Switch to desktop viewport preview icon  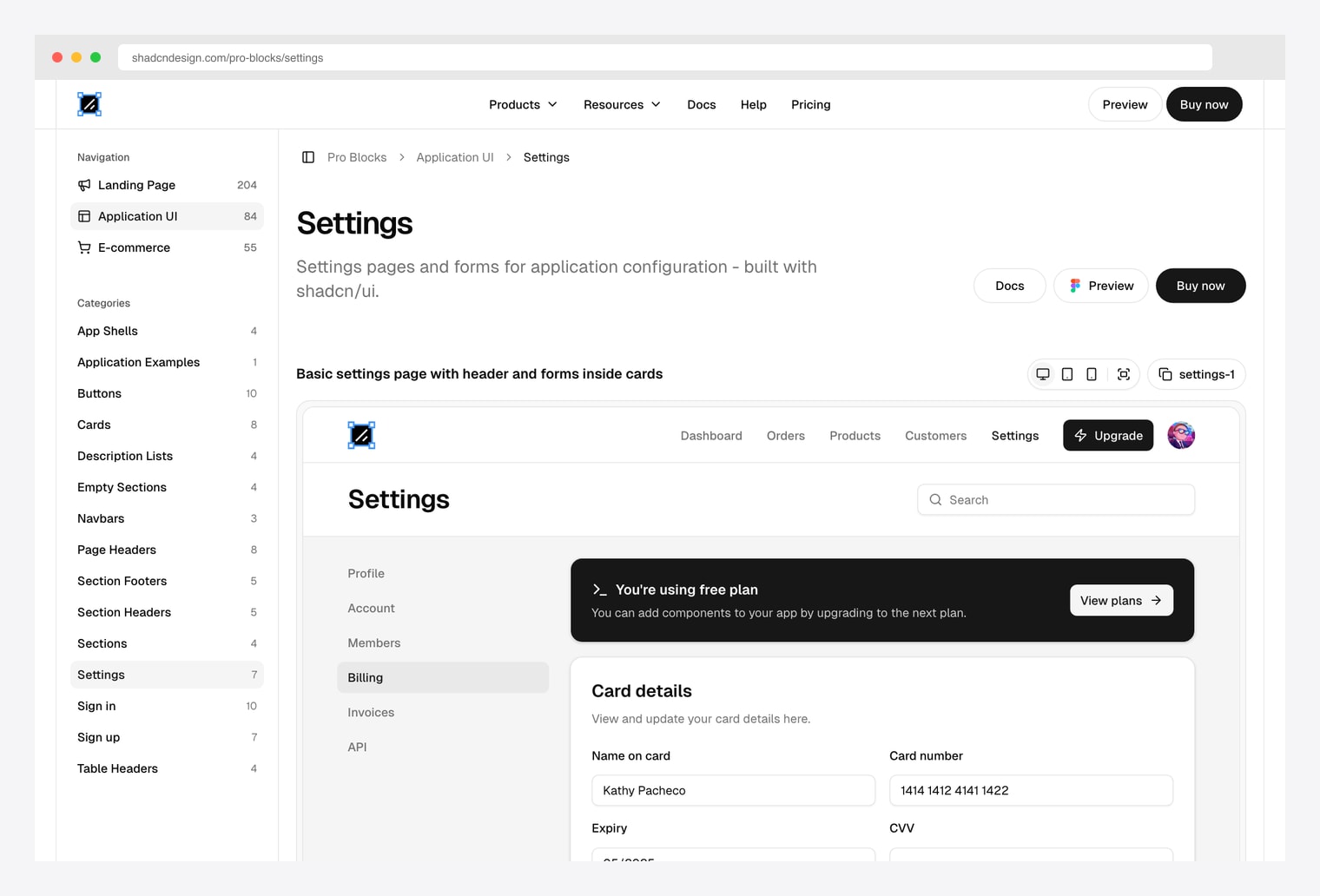(x=1043, y=374)
